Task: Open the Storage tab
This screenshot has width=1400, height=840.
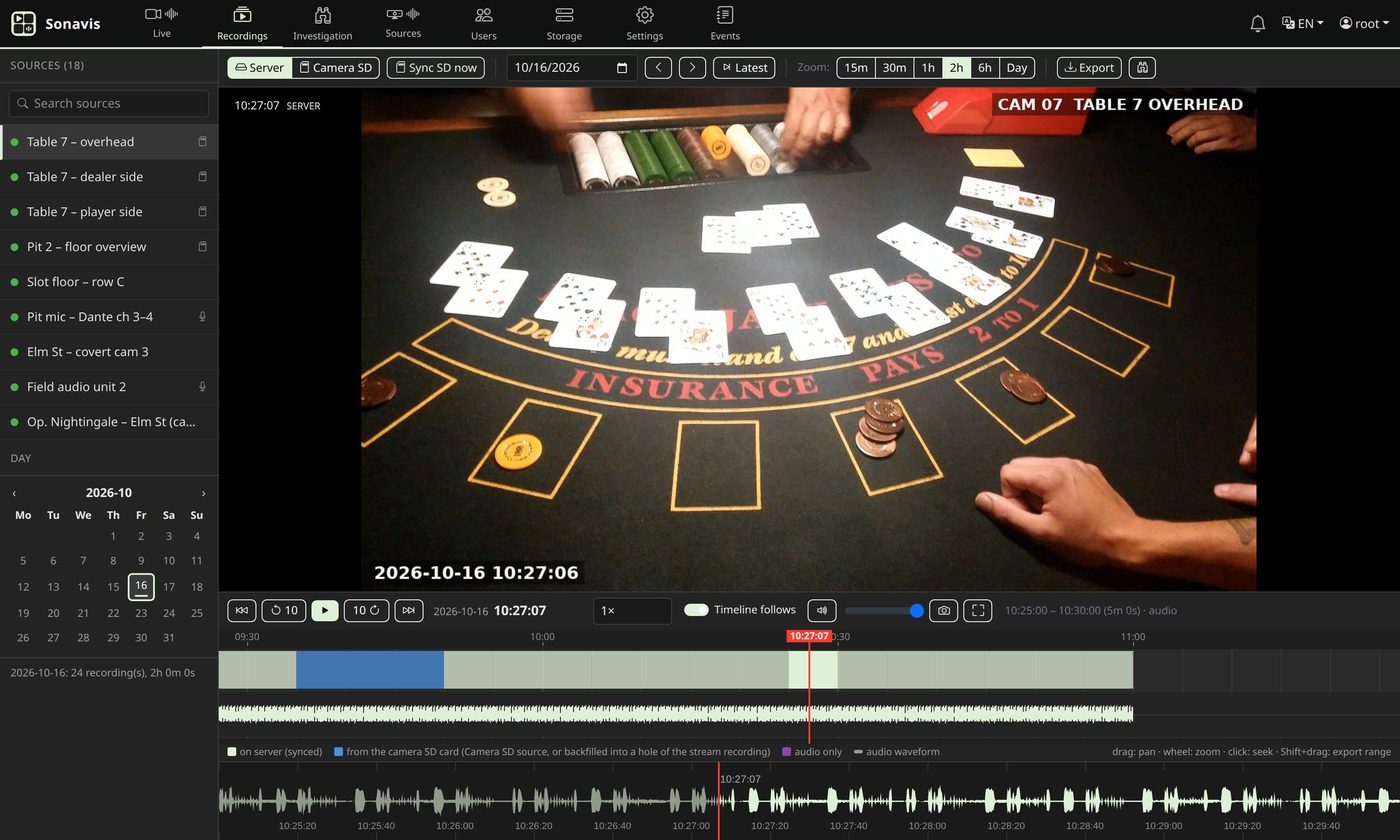Action: 564,23
